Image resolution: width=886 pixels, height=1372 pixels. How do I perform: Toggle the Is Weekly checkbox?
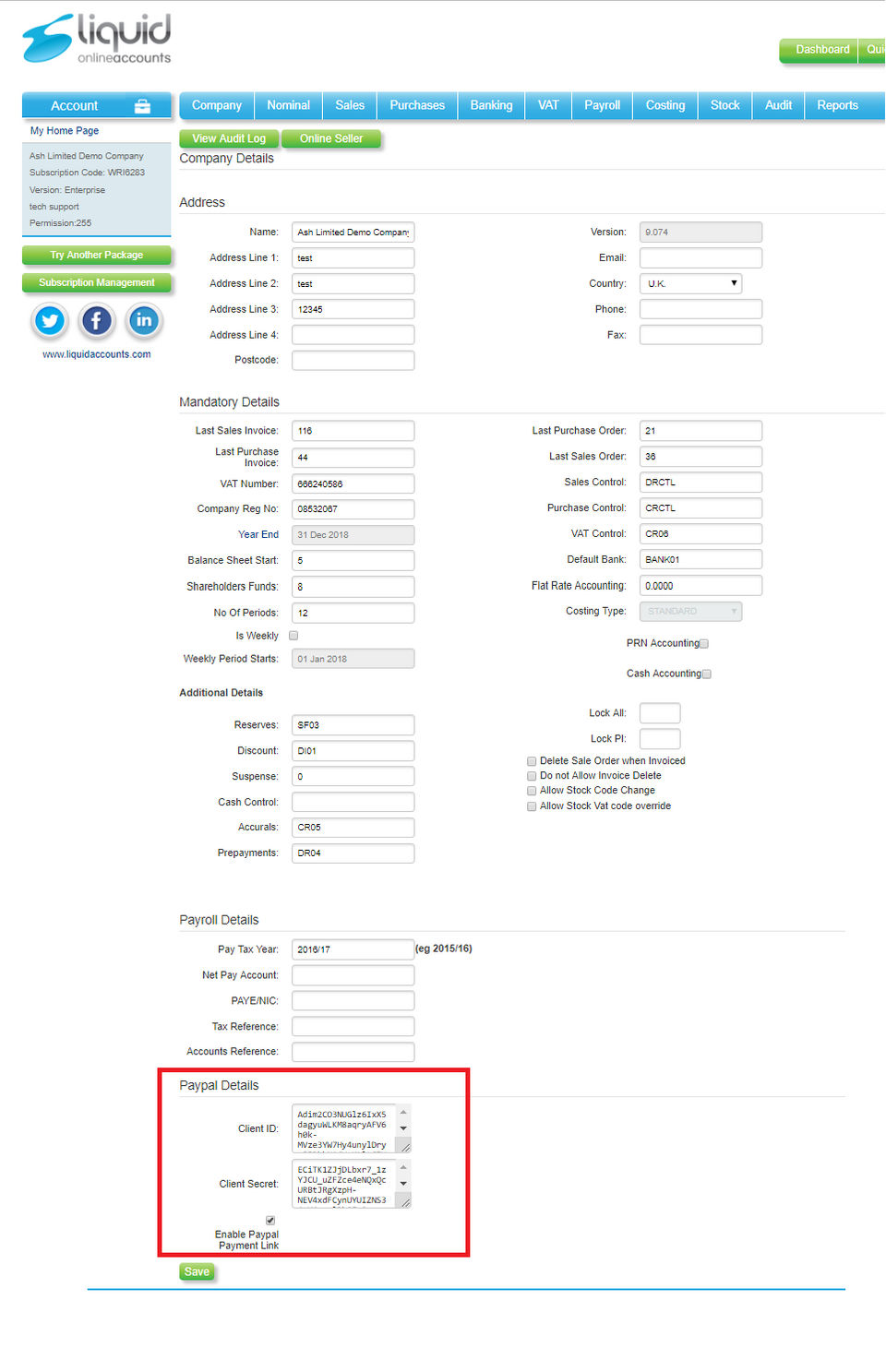coord(293,636)
